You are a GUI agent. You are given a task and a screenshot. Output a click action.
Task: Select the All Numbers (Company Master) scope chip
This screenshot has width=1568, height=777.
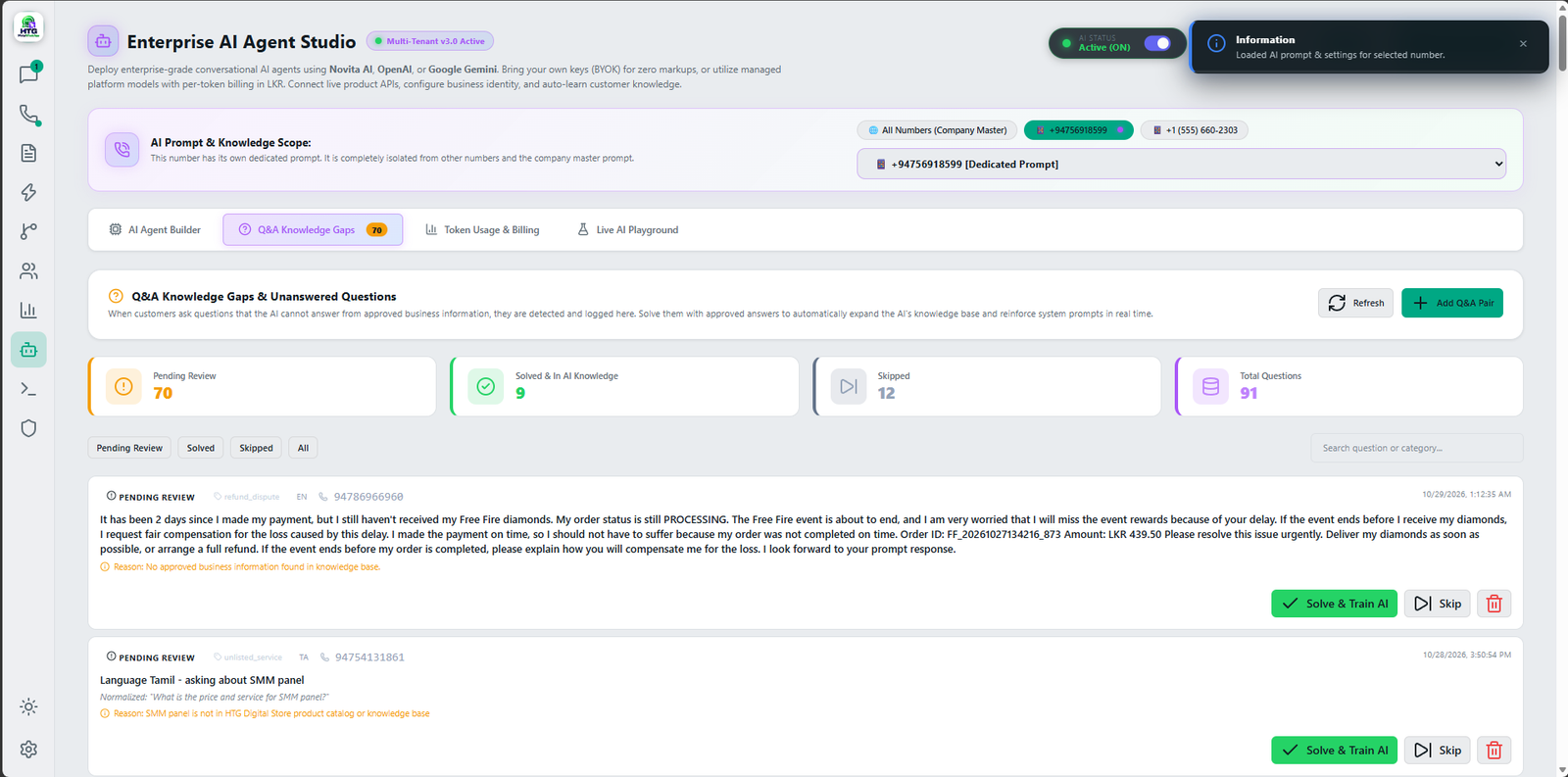937,130
